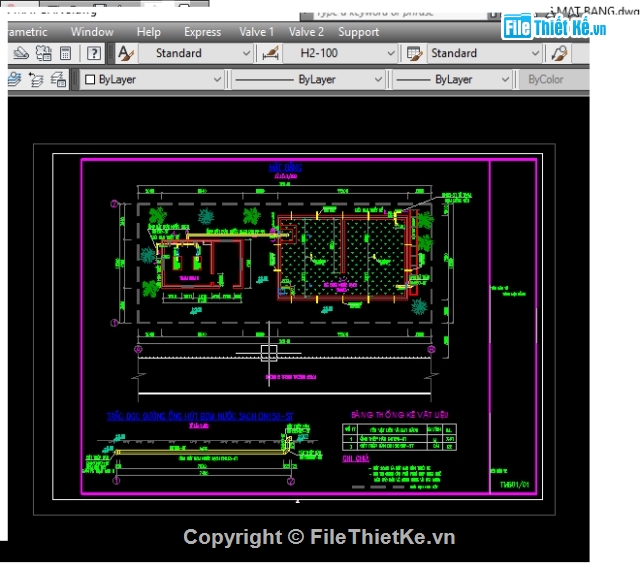Click the green hatched water tank plan
This screenshot has width=640, height=566.
pyautogui.click(x=343, y=257)
